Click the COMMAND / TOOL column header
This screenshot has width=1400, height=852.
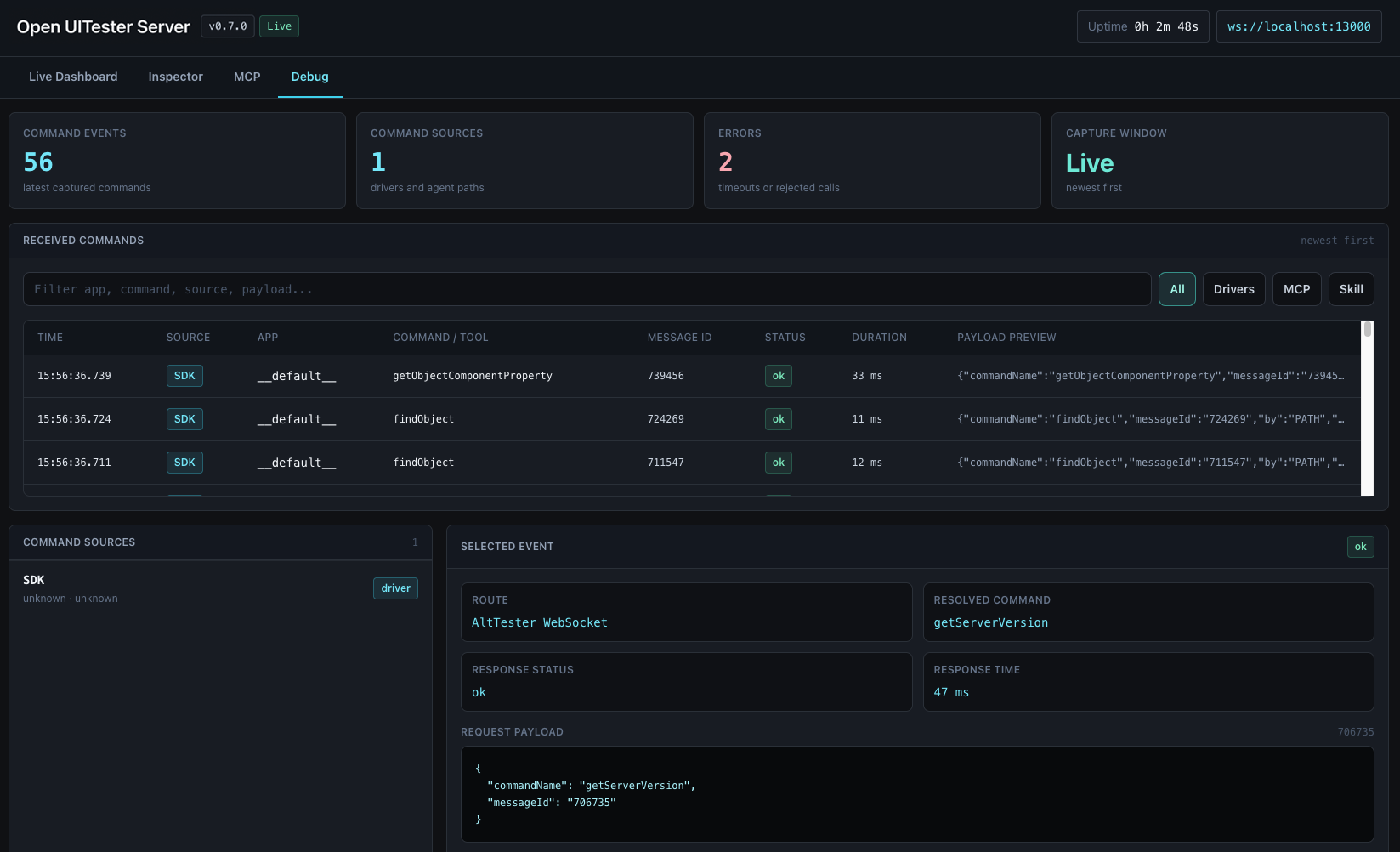tap(440, 338)
